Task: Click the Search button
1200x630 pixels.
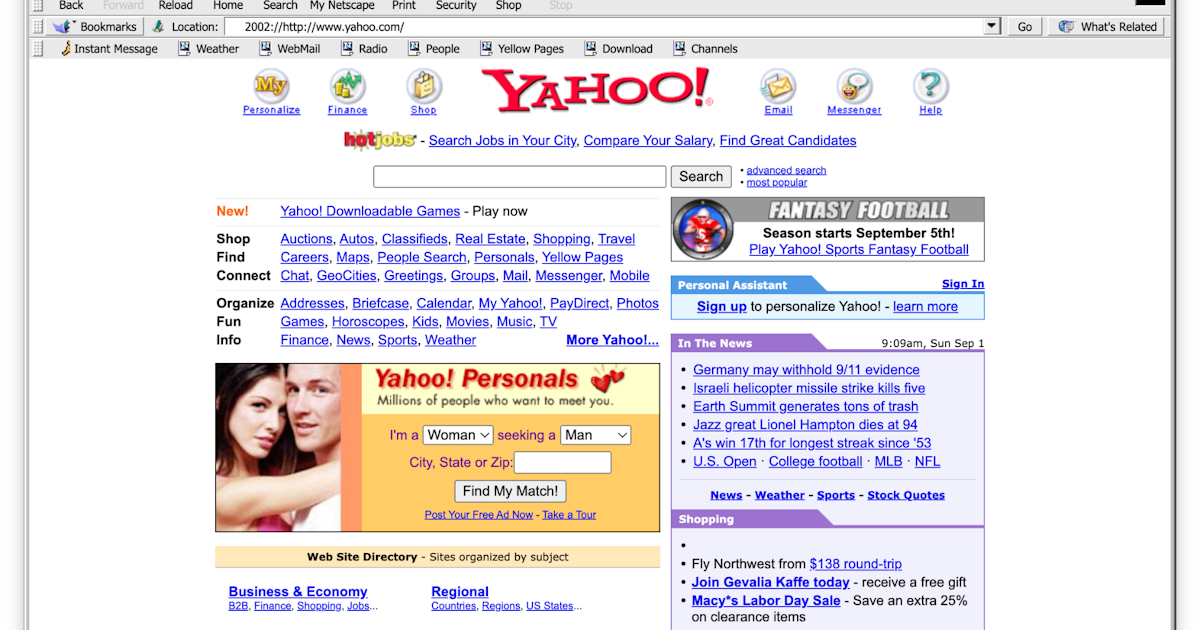Action: pos(701,176)
